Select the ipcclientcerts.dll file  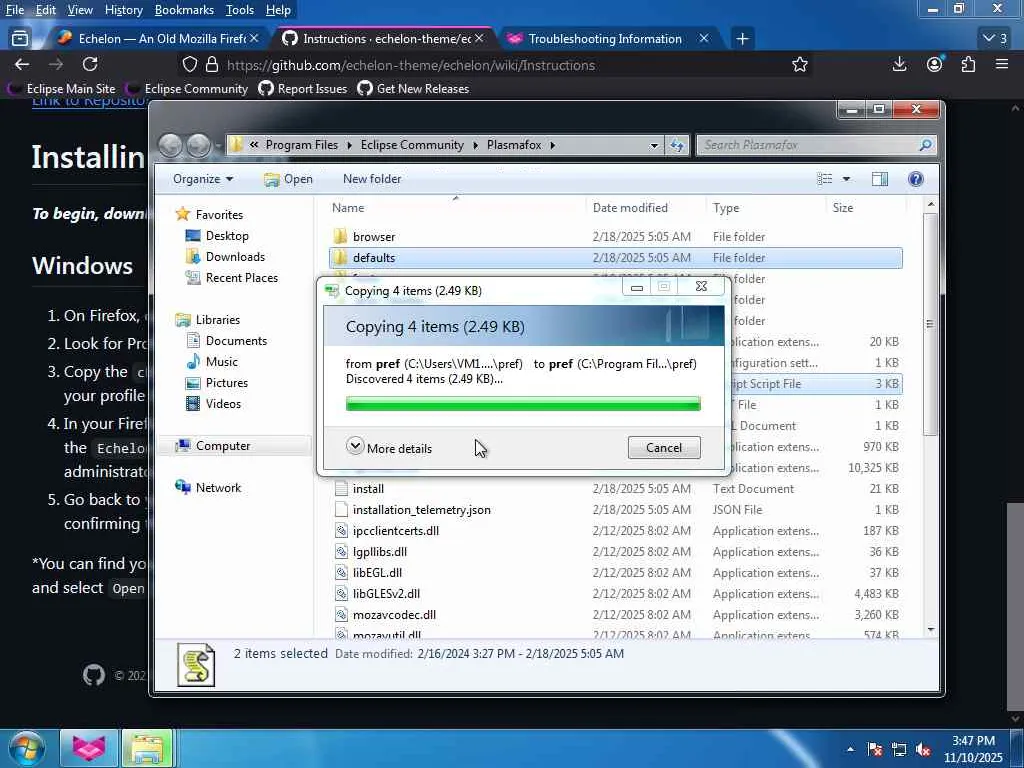pos(615,530)
